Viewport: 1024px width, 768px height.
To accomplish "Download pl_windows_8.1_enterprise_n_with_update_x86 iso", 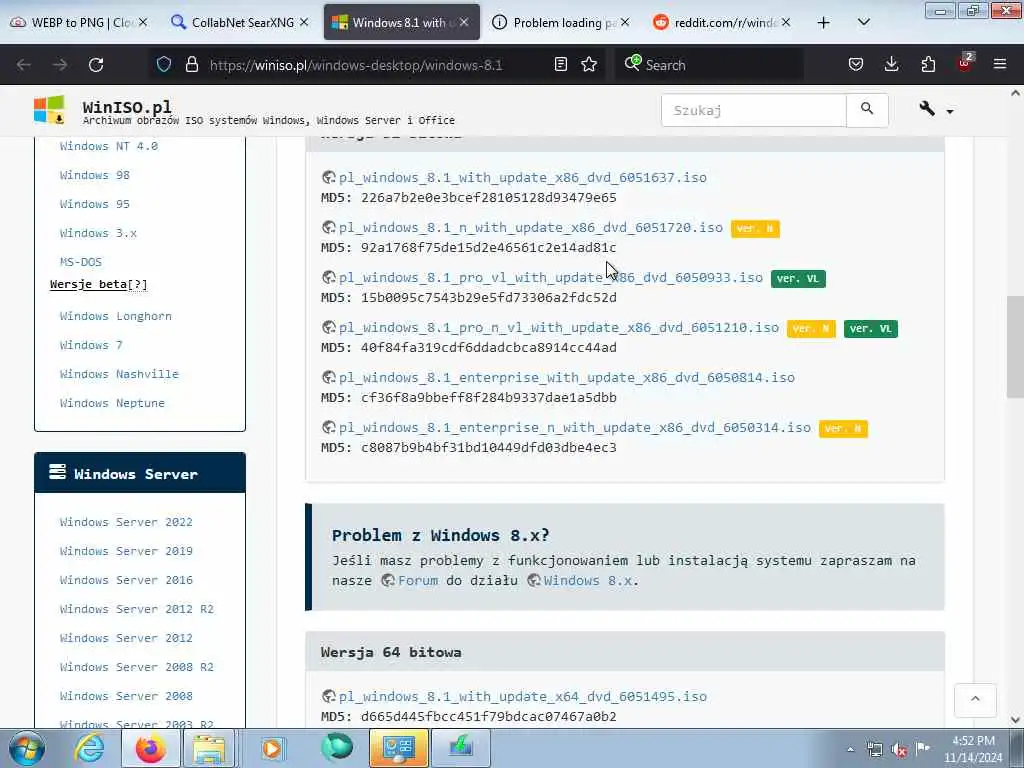I will point(575,428).
